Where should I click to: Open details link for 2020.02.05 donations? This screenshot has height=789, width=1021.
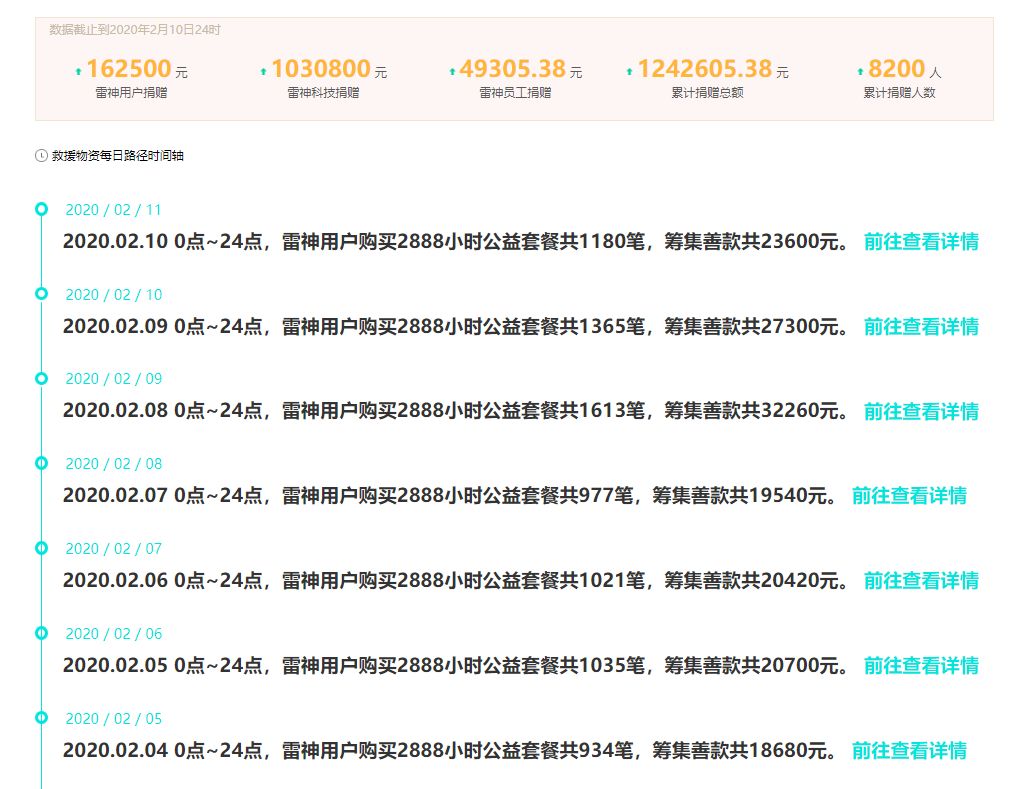click(x=921, y=665)
